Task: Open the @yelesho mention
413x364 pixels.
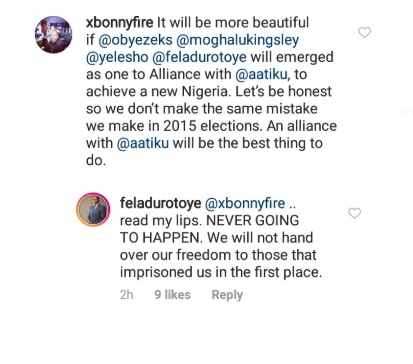Action: click(117, 57)
